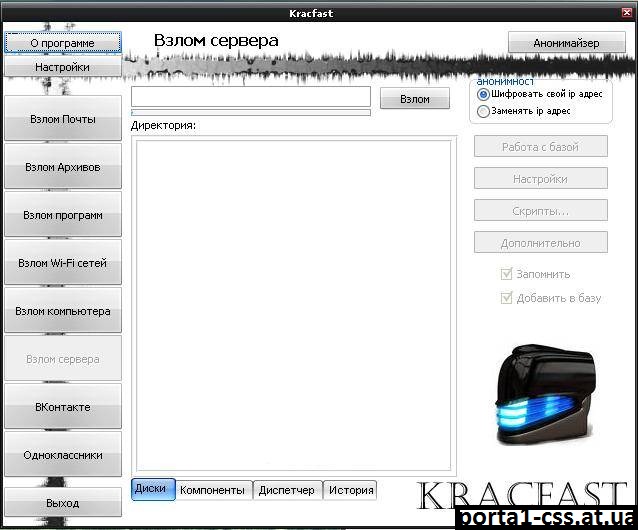The width and height of the screenshot is (638, 530).
Task: Select the Шифровать свой ip адрес radio button
Action: (x=484, y=94)
